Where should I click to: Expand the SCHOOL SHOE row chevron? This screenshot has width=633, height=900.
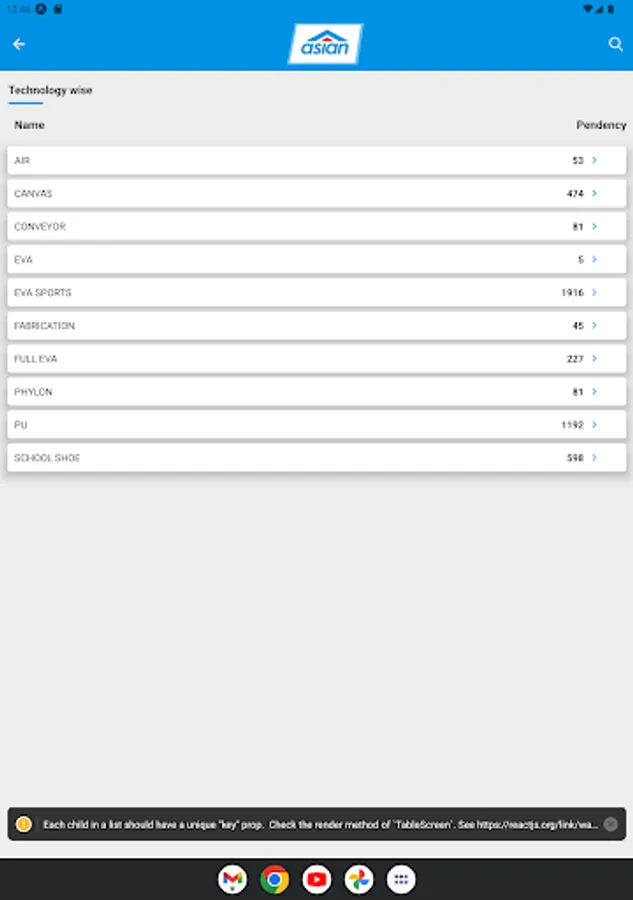pyautogui.click(x=594, y=457)
